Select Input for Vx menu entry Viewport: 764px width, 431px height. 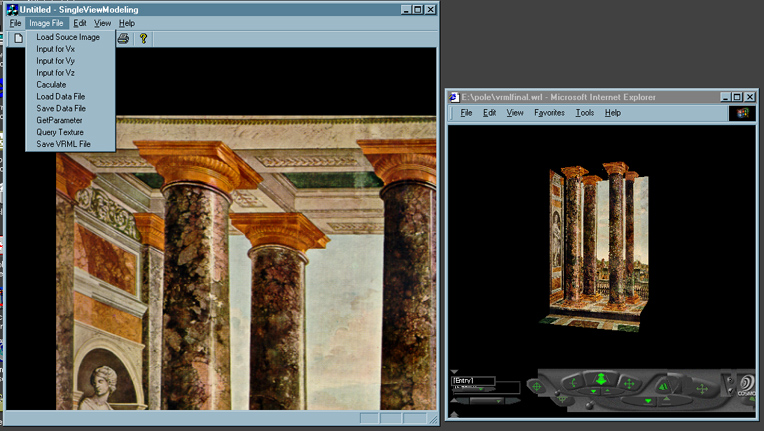pyautogui.click(x=56, y=49)
